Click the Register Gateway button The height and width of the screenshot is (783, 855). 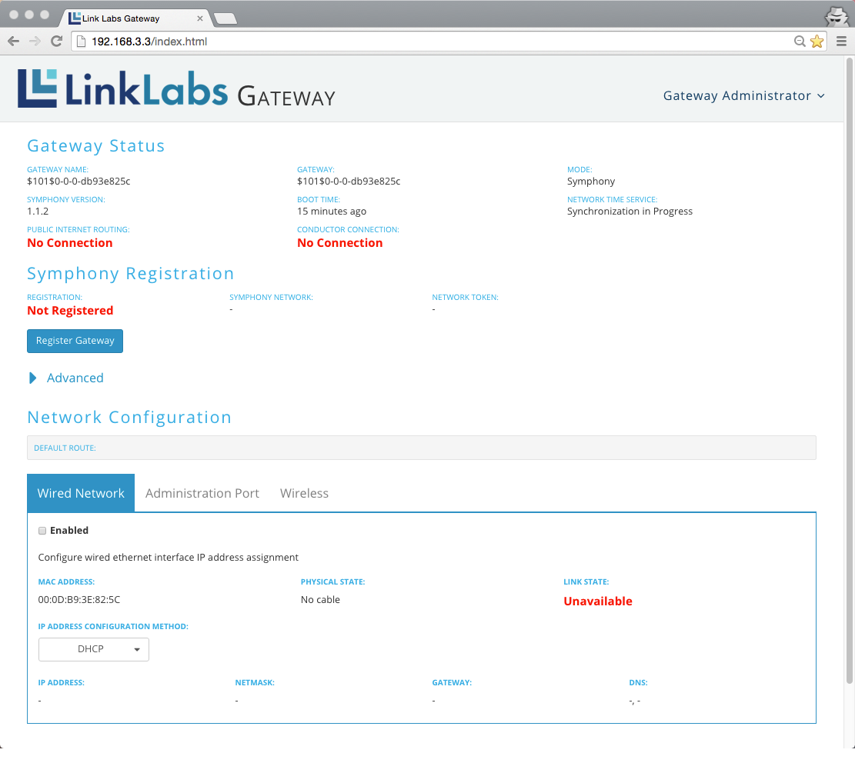tap(75, 341)
